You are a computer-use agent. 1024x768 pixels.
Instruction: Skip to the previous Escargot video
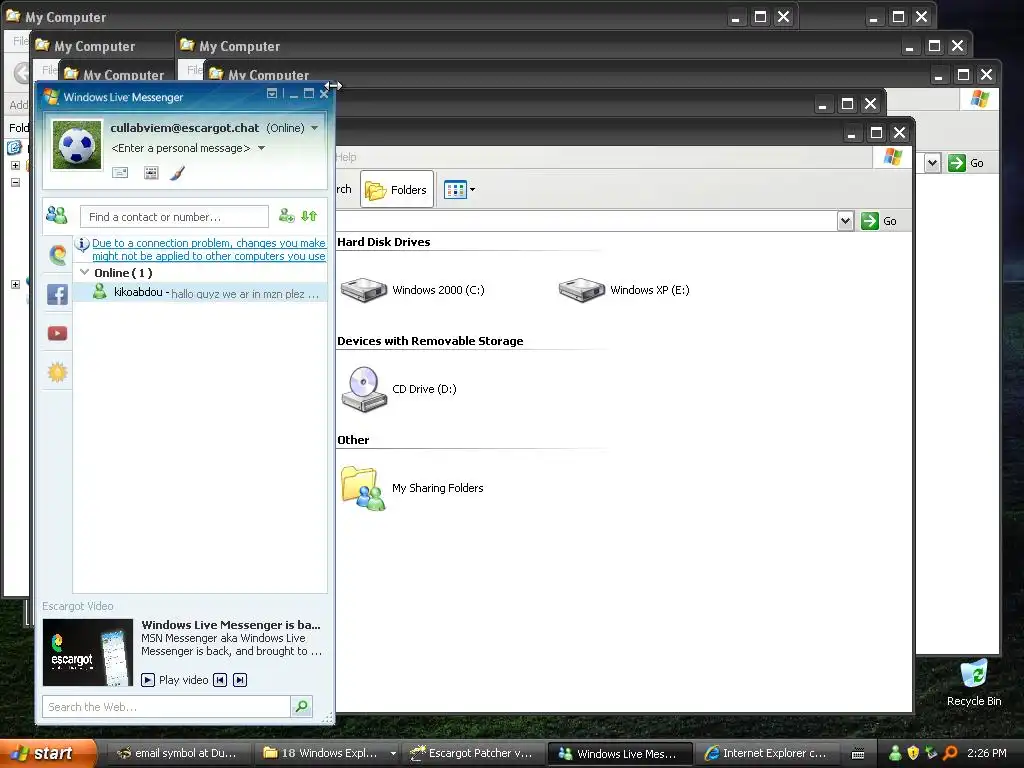pyautogui.click(x=220, y=680)
